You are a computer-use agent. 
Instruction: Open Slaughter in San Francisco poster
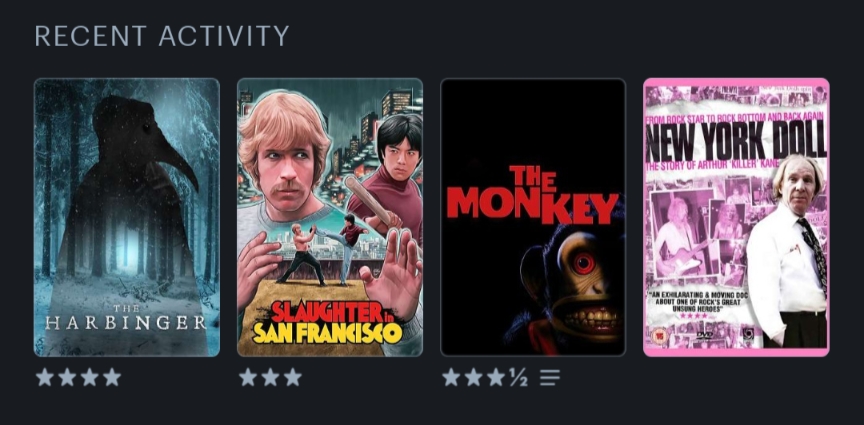[x=330, y=217]
